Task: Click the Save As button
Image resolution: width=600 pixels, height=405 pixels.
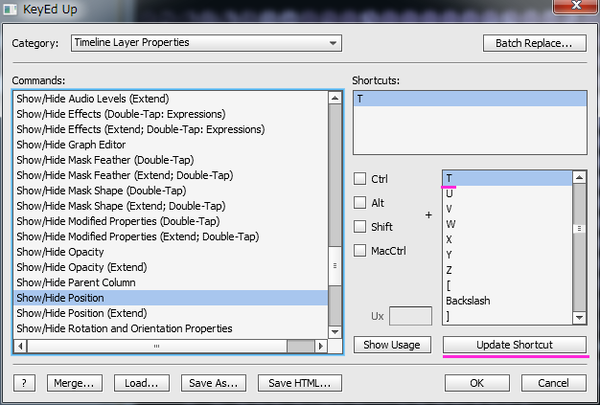Action: (x=213, y=383)
